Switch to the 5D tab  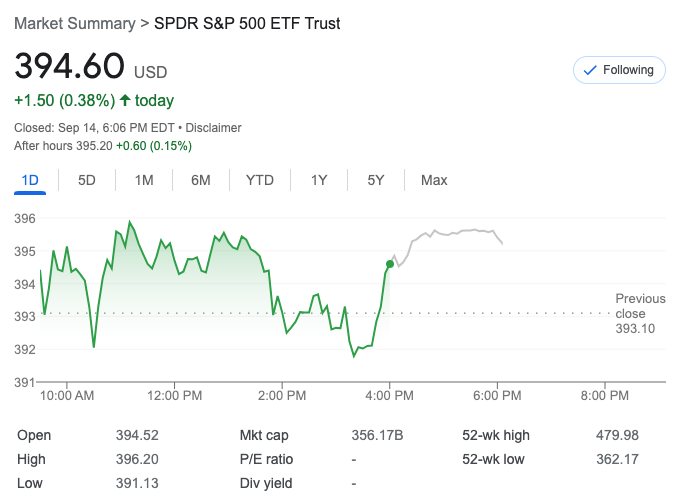click(87, 180)
